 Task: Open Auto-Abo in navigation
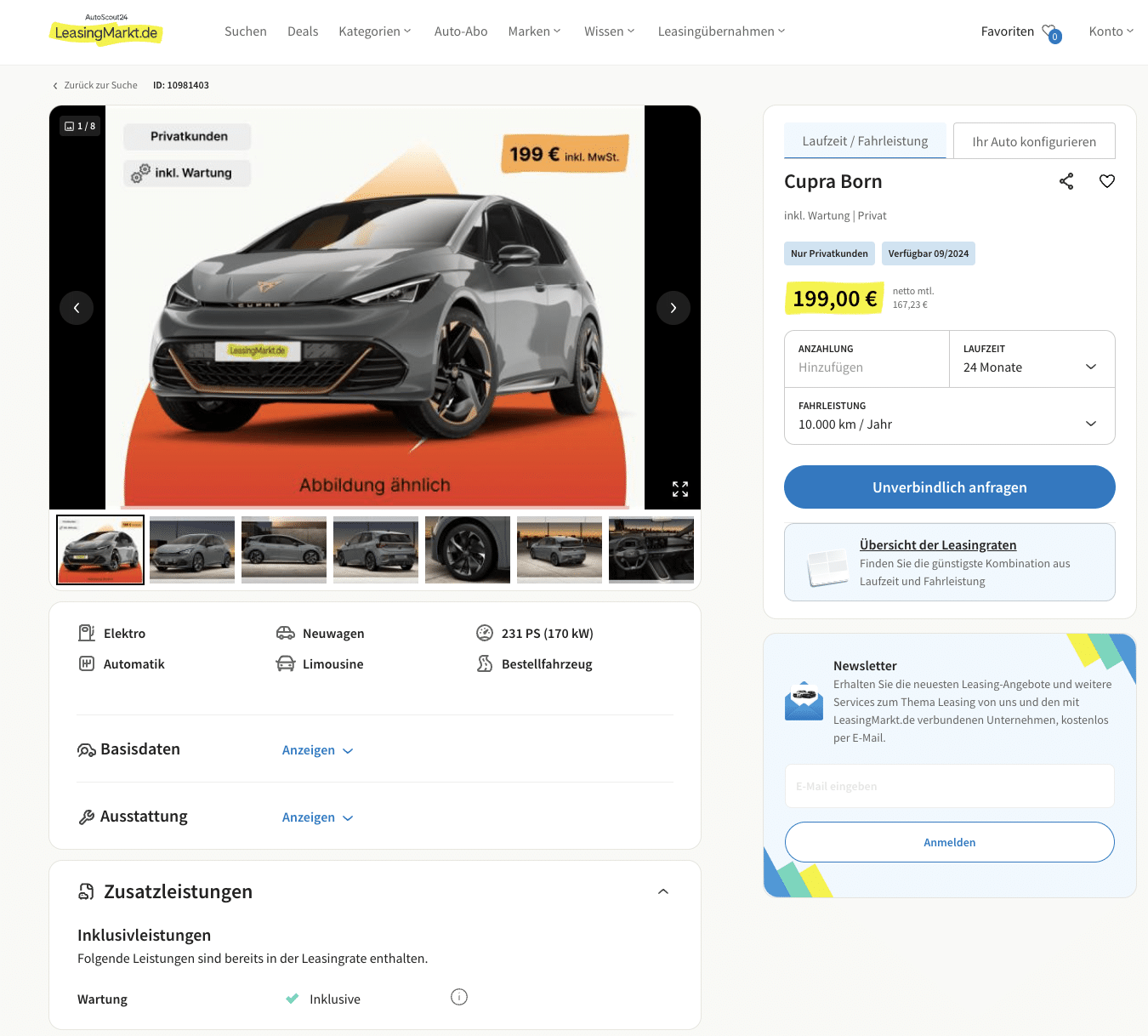point(461,31)
